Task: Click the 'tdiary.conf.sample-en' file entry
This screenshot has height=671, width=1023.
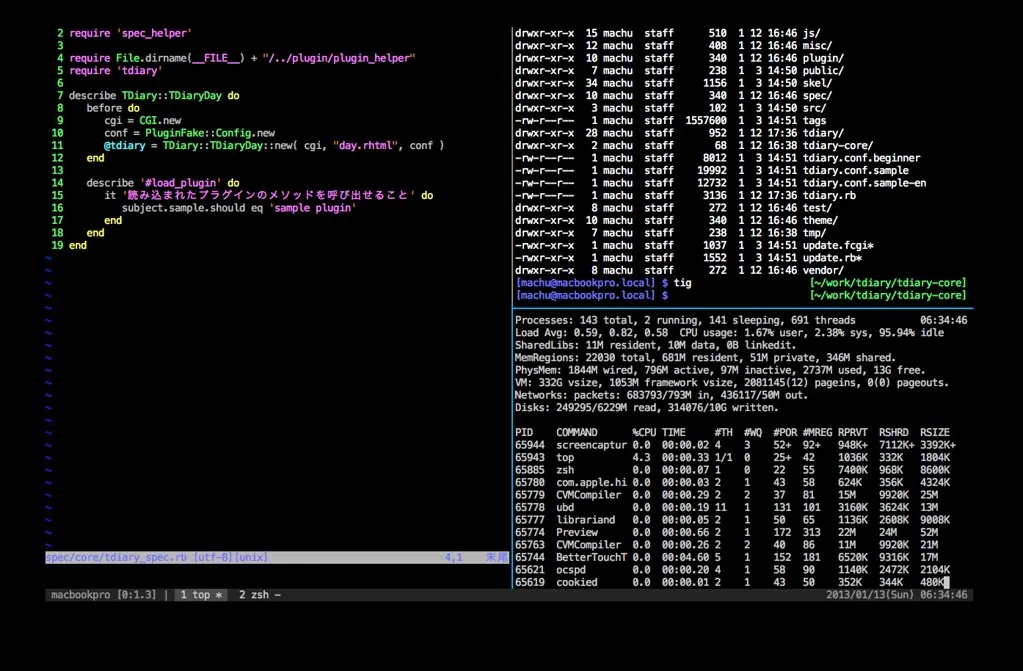Action: (864, 183)
